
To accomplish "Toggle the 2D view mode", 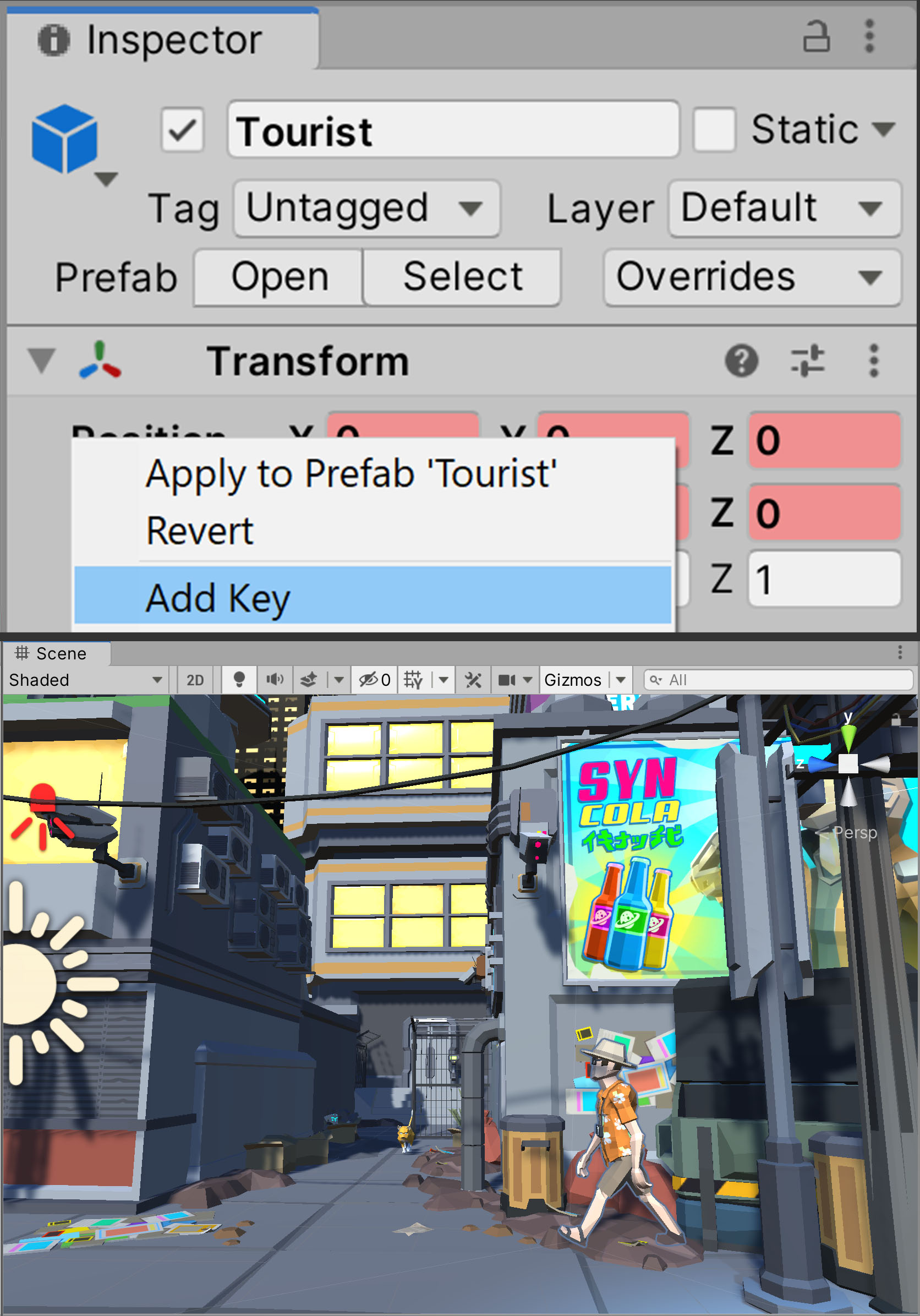I will 195,680.
